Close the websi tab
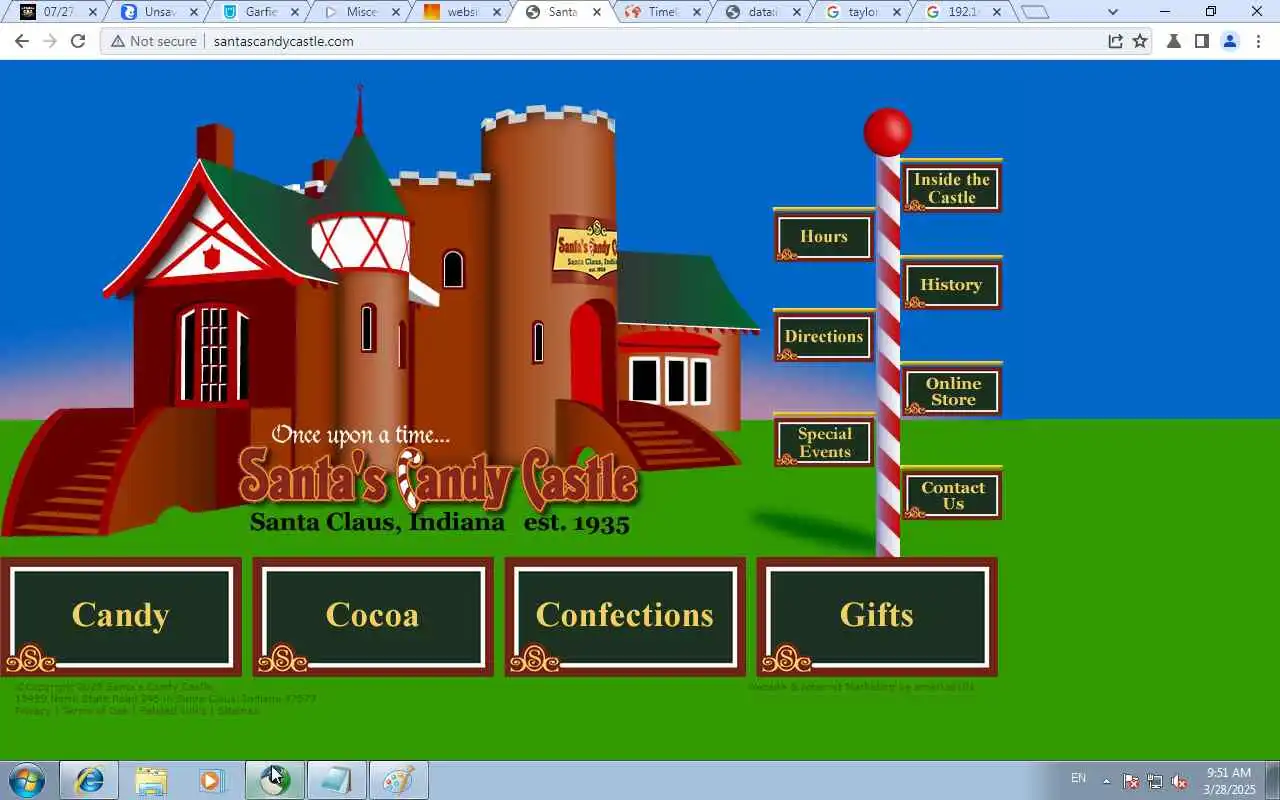This screenshot has height=800, width=1280. tap(496, 12)
